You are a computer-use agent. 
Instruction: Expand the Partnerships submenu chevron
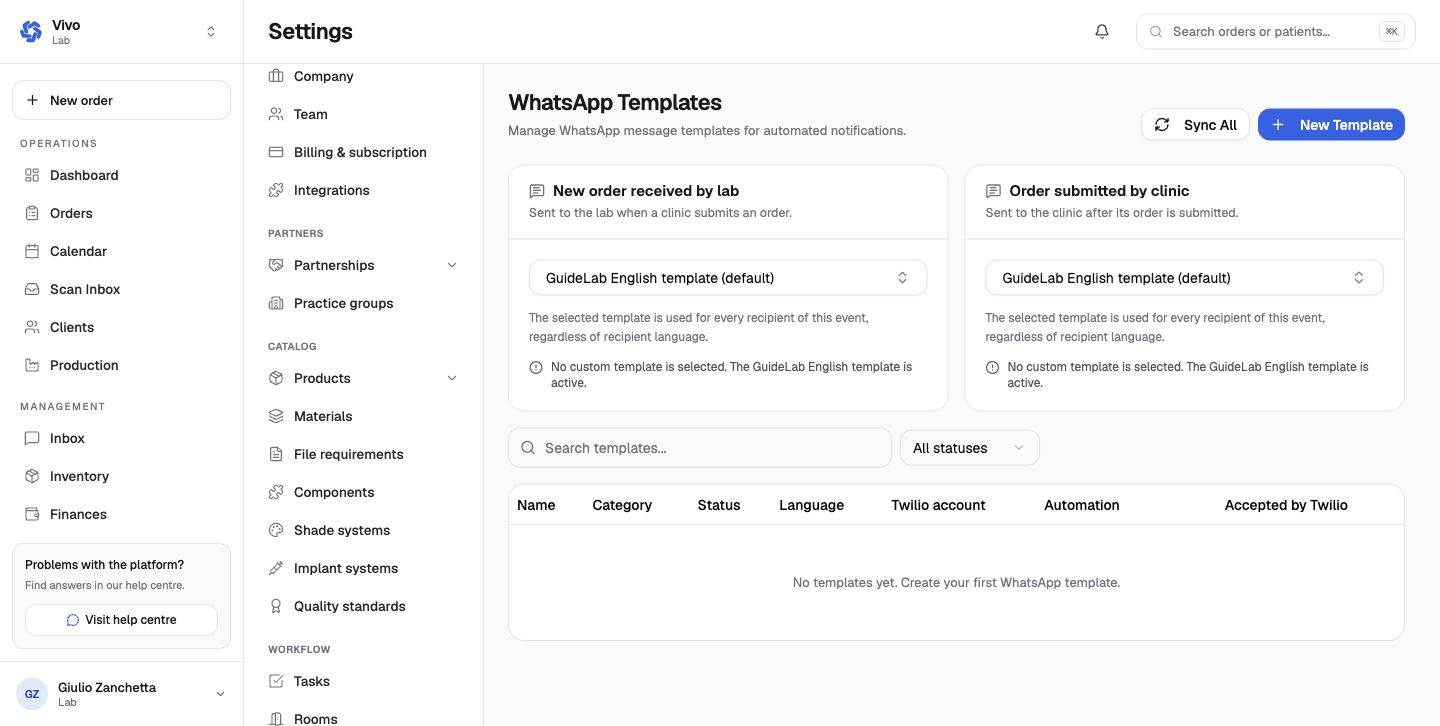(451, 265)
